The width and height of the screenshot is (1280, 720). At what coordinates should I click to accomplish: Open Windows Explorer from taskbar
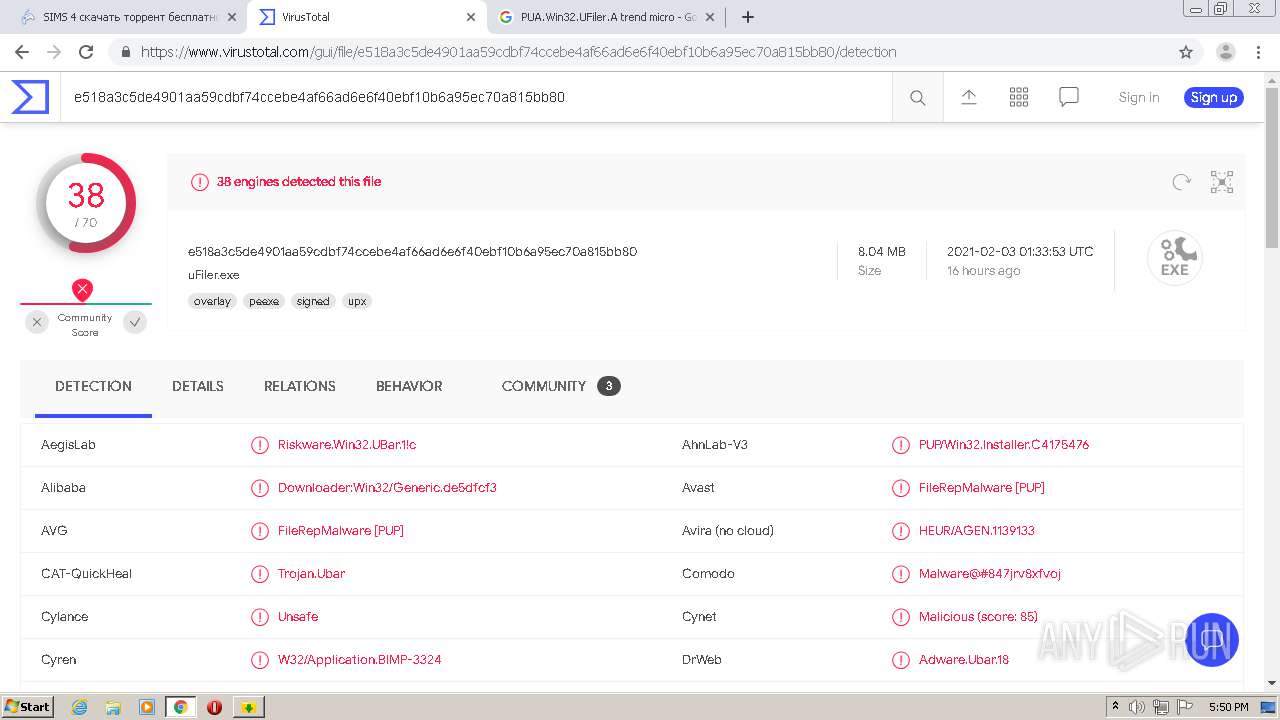pyautogui.click(x=113, y=707)
